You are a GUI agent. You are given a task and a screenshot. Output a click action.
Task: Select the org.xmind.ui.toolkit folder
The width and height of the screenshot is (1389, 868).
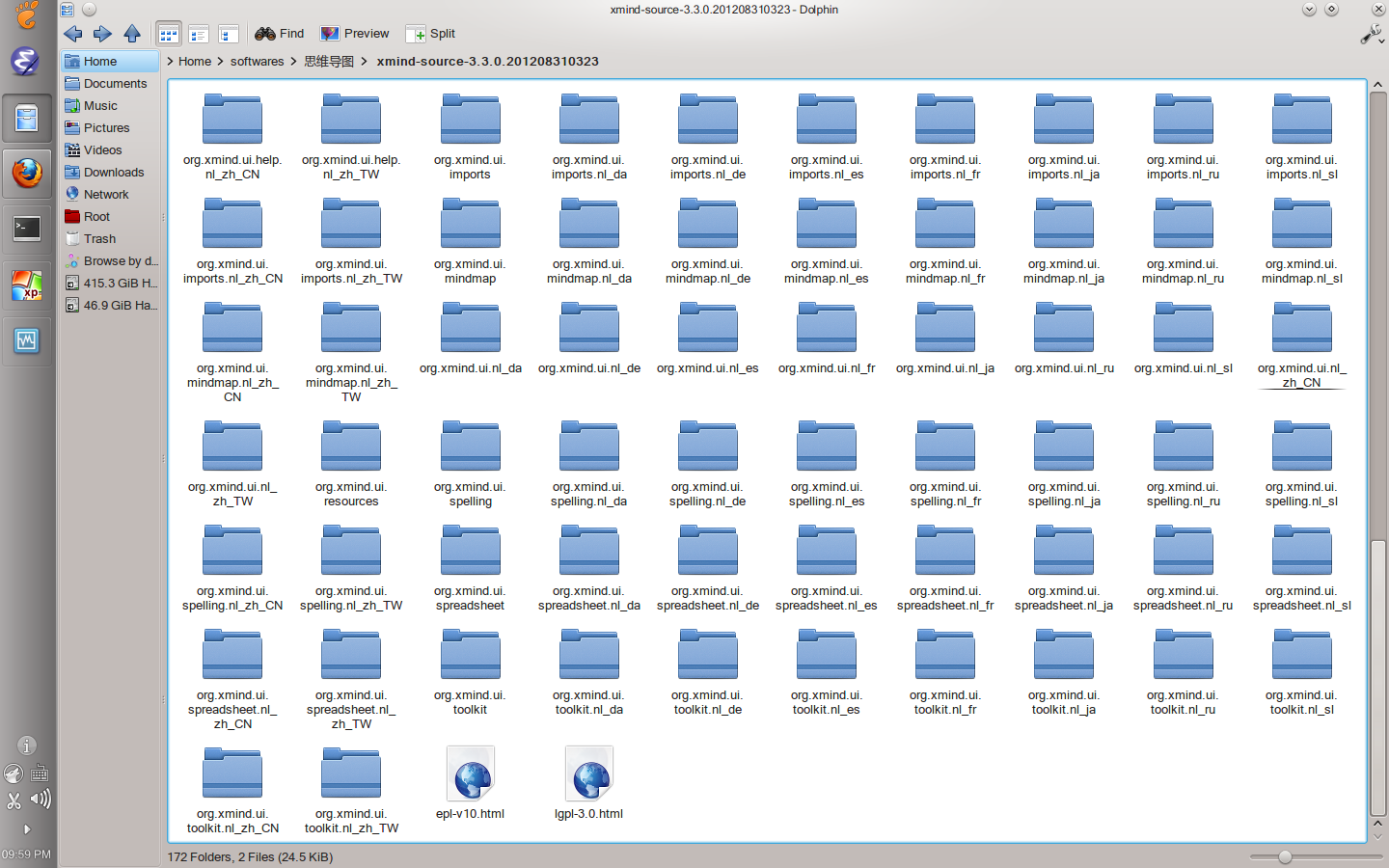click(x=470, y=671)
